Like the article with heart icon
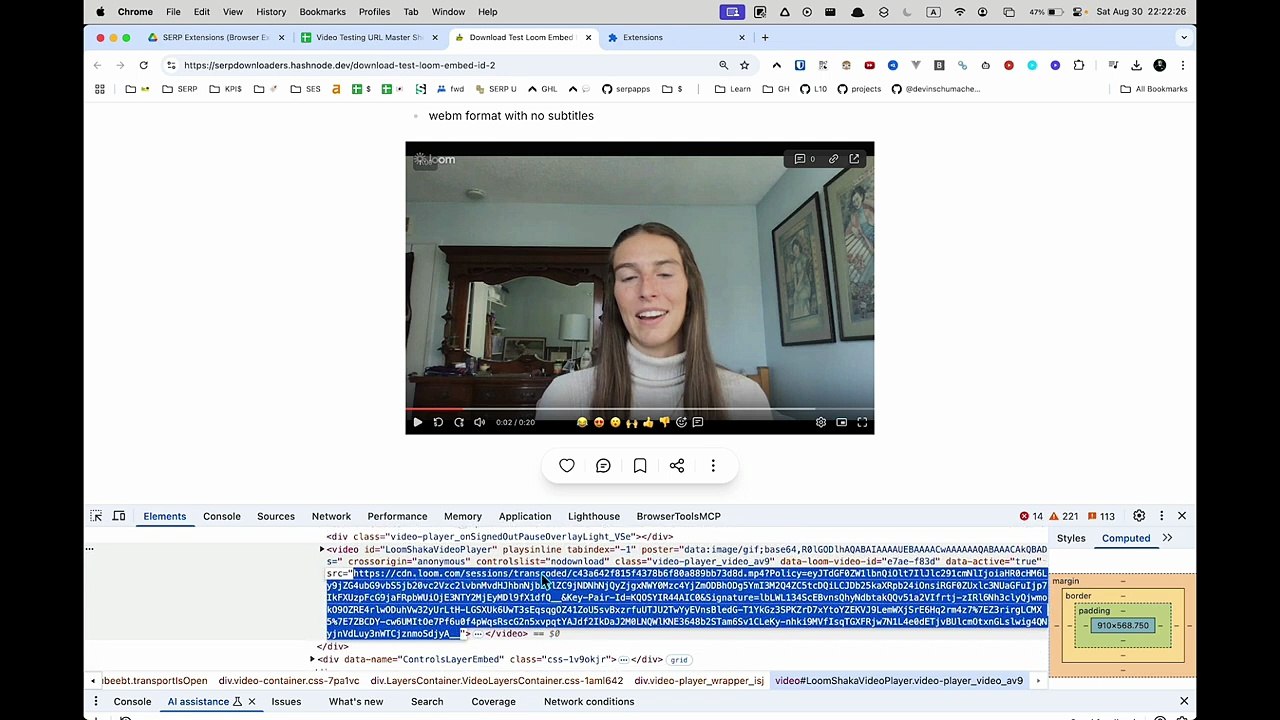The width and height of the screenshot is (1280, 720). [567, 466]
